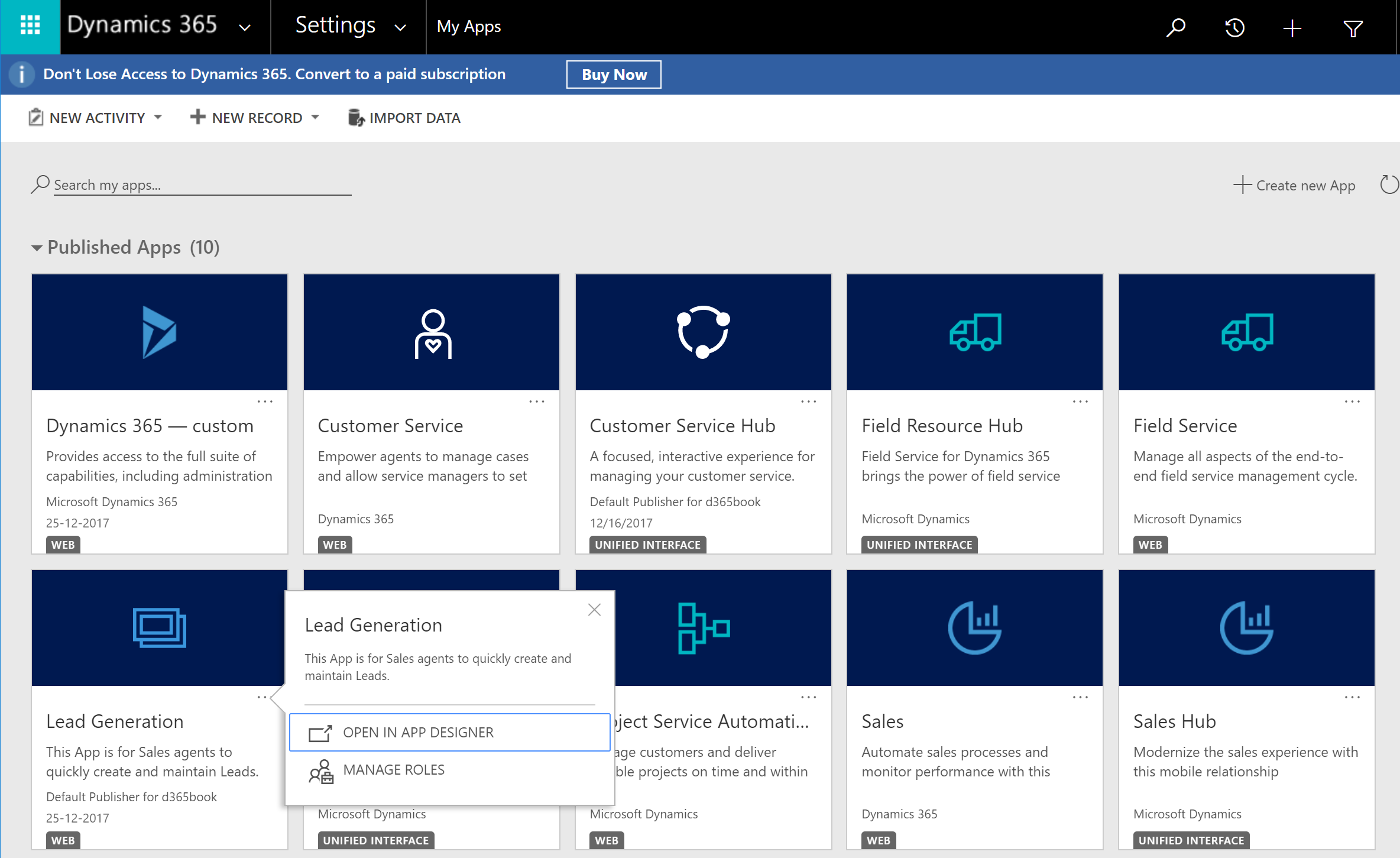
Task: Open more options on Field Service tile
Action: (x=1352, y=402)
